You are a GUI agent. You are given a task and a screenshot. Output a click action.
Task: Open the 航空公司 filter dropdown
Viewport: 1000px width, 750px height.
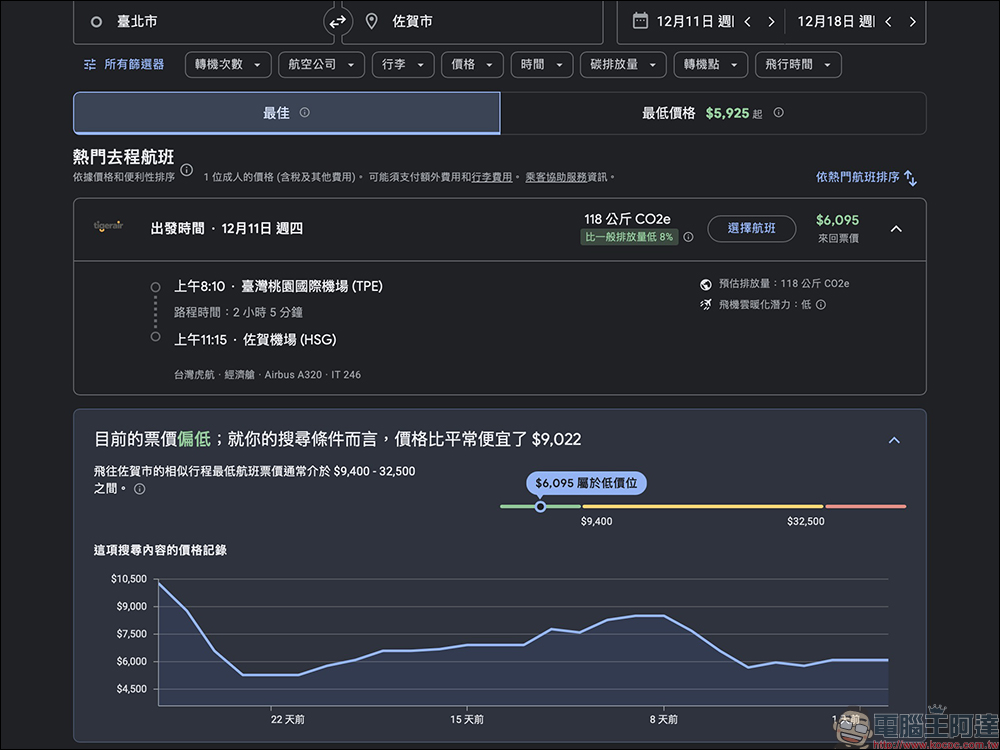pos(321,64)
